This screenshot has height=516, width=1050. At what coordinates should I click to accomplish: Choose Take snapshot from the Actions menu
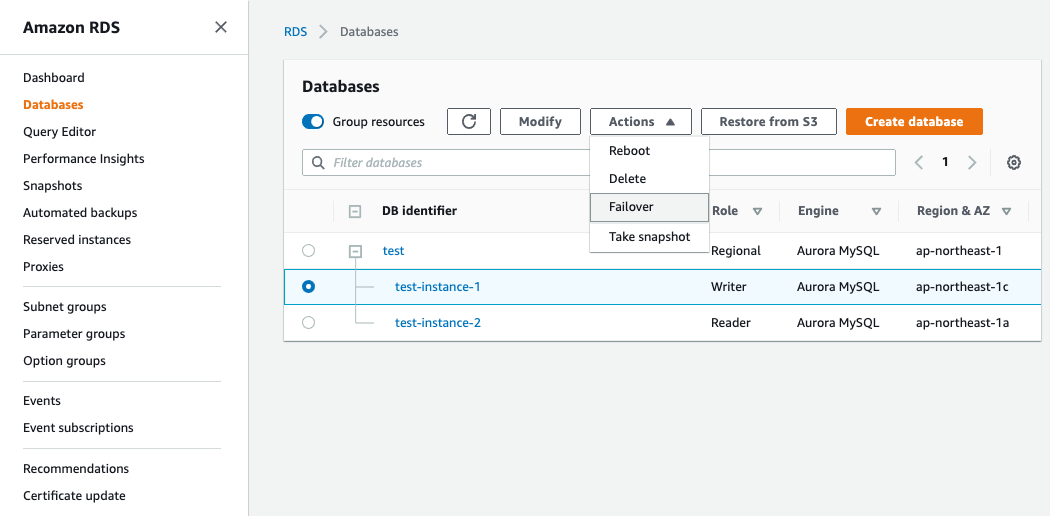649,236
